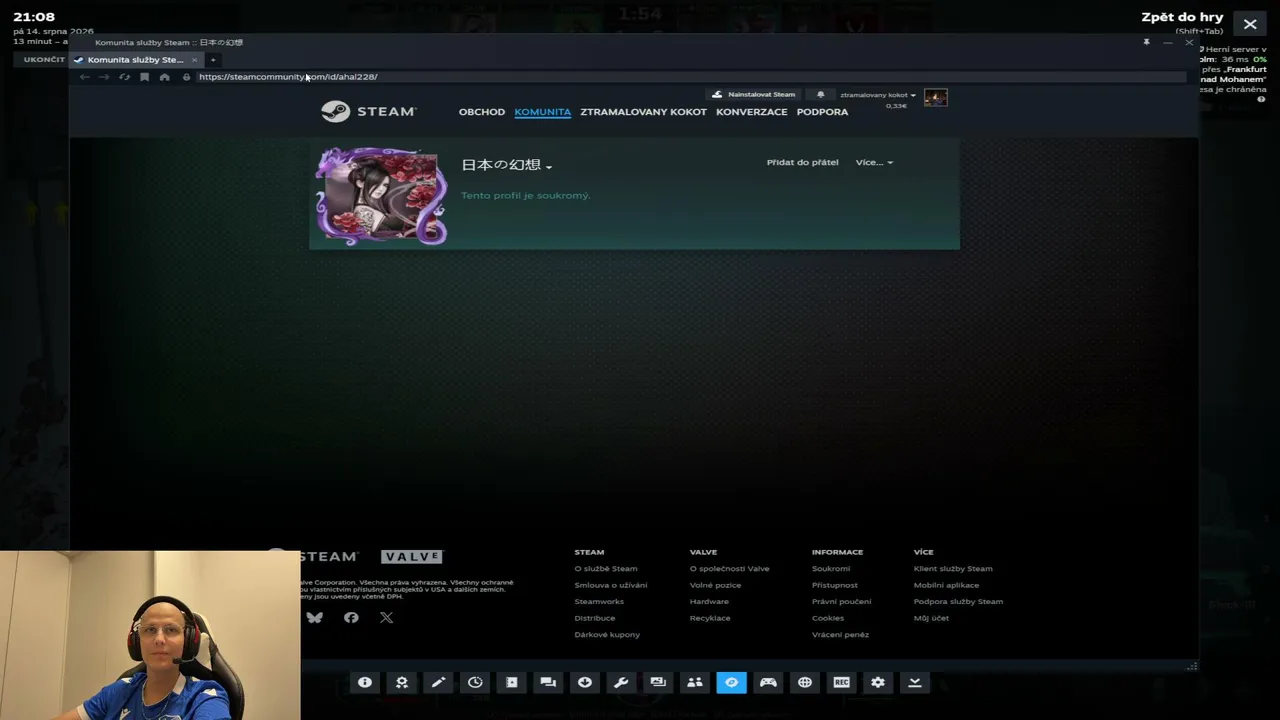This screenshot has width=1280, height=720.
Task: Go forward in overlay browser
Action: tap(104, 77)
